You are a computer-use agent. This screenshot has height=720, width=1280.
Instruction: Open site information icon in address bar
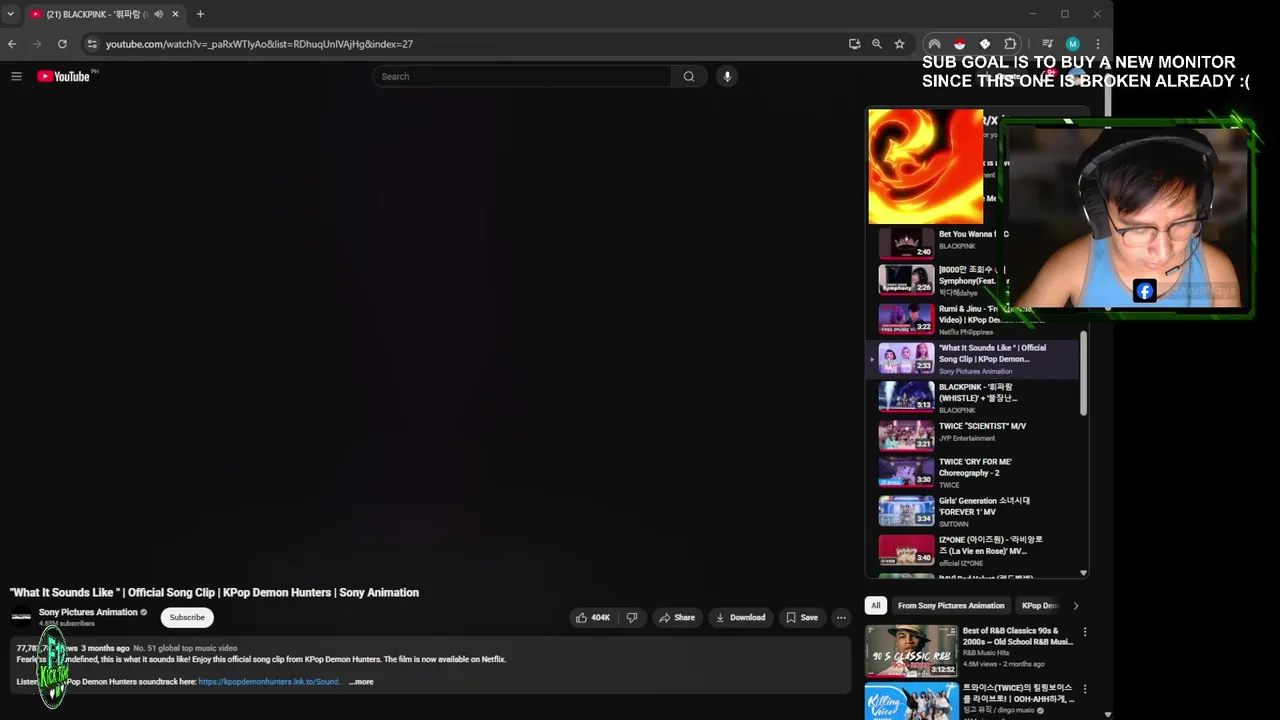point(92,44)
